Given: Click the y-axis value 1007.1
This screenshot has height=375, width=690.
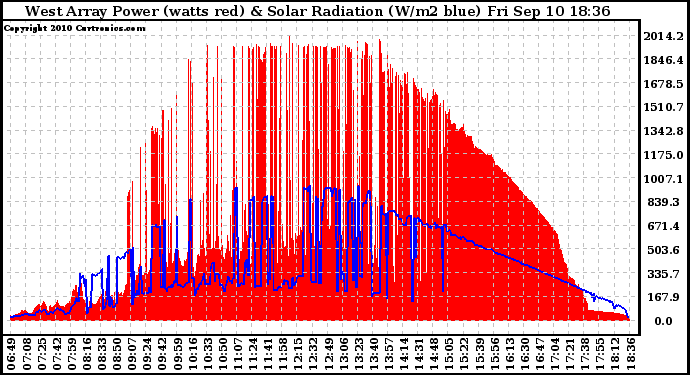Looking at the screenshot, I should click(x=663, y=179).
